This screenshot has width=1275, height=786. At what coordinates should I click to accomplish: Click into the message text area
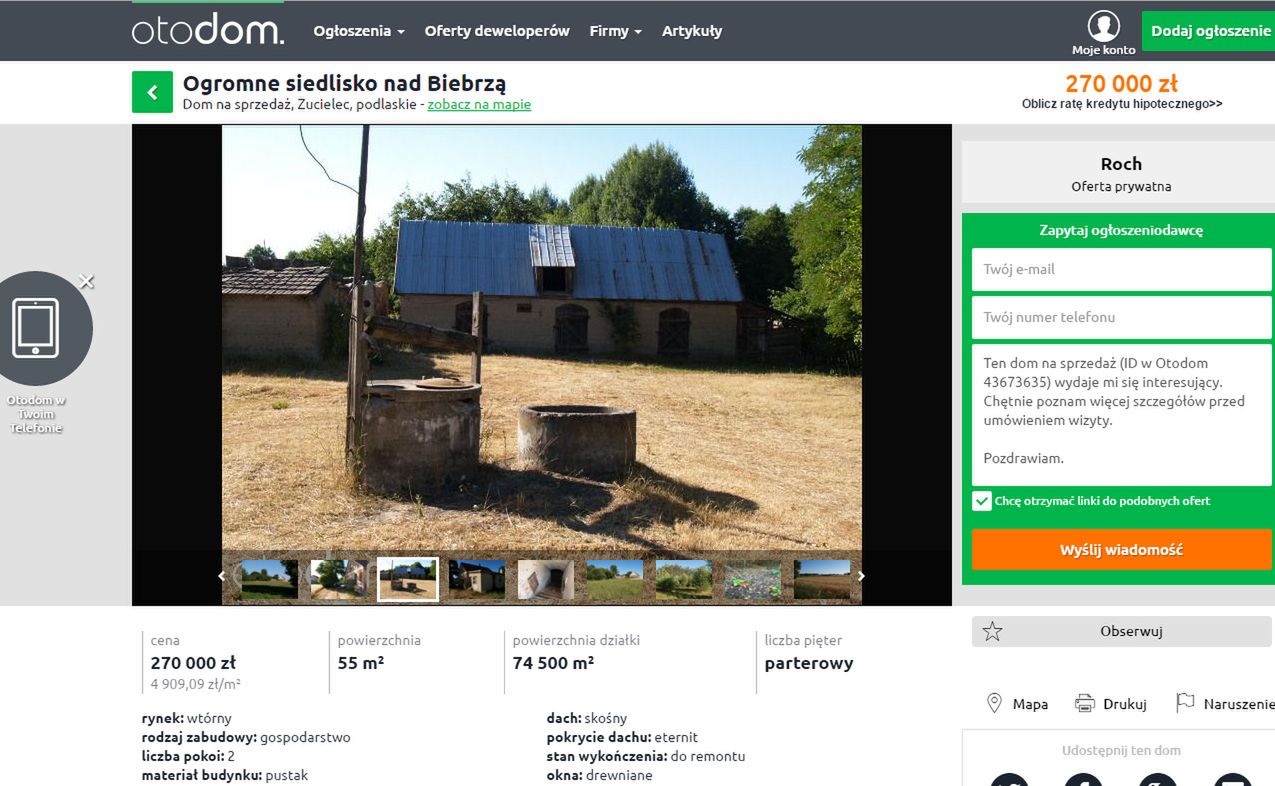[1121, 415]
